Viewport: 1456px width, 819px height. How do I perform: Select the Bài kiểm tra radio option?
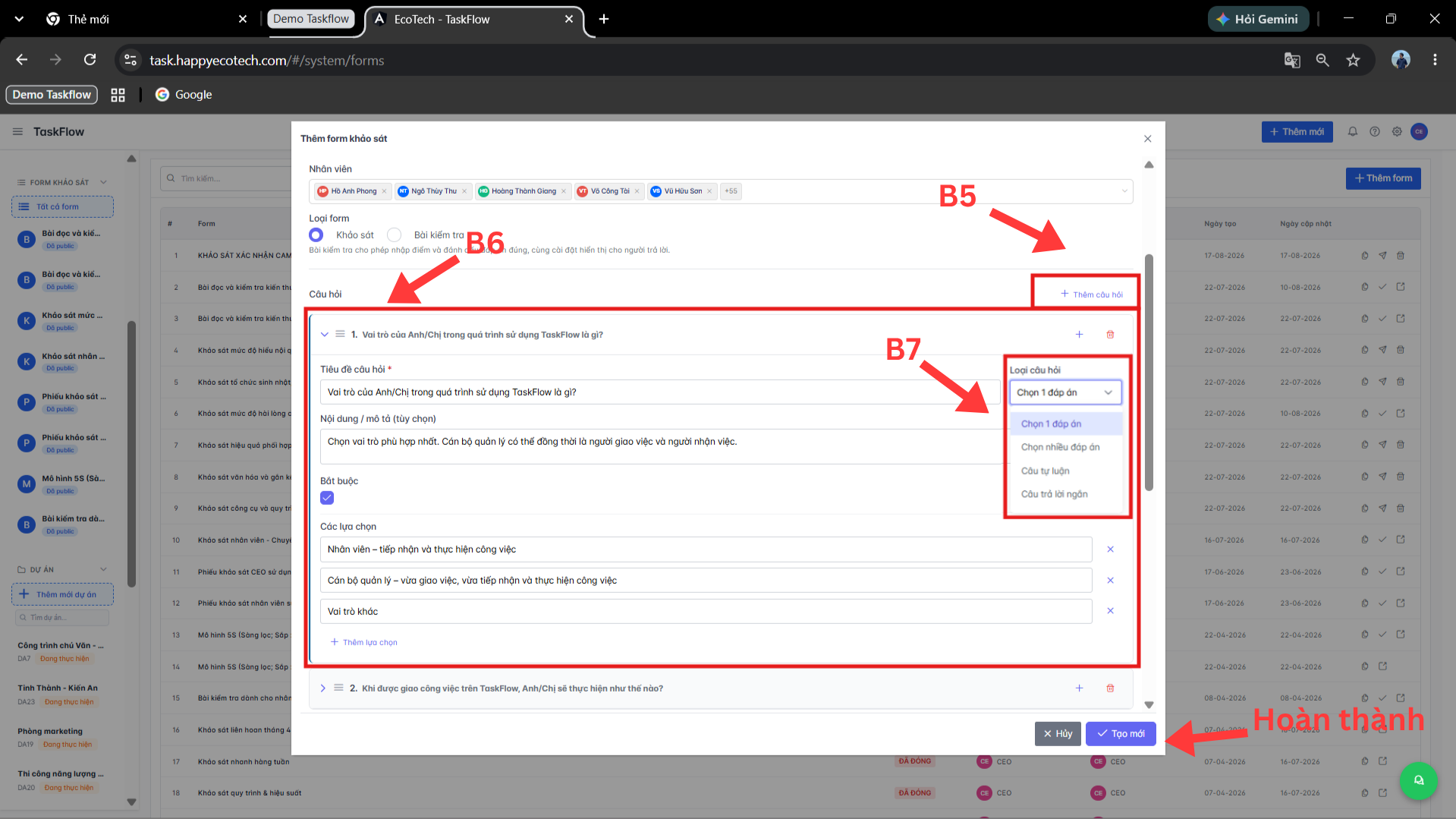395,235
